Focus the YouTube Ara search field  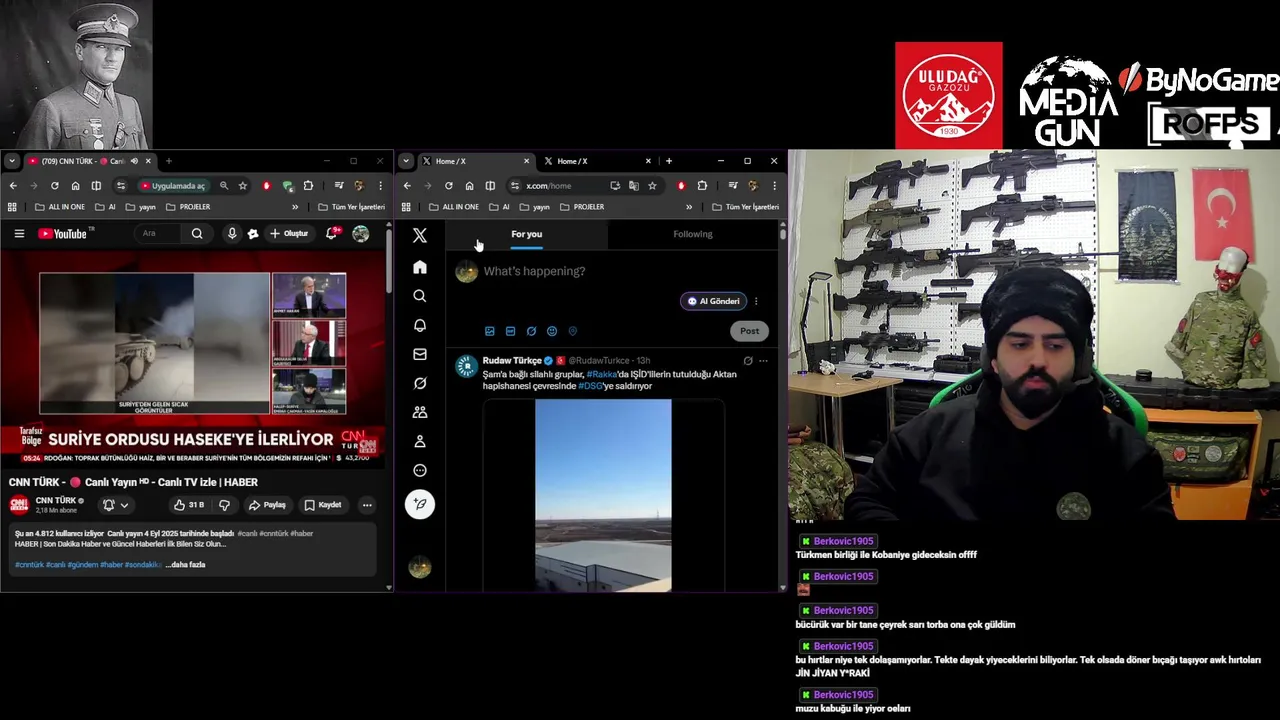click(160, 234)
